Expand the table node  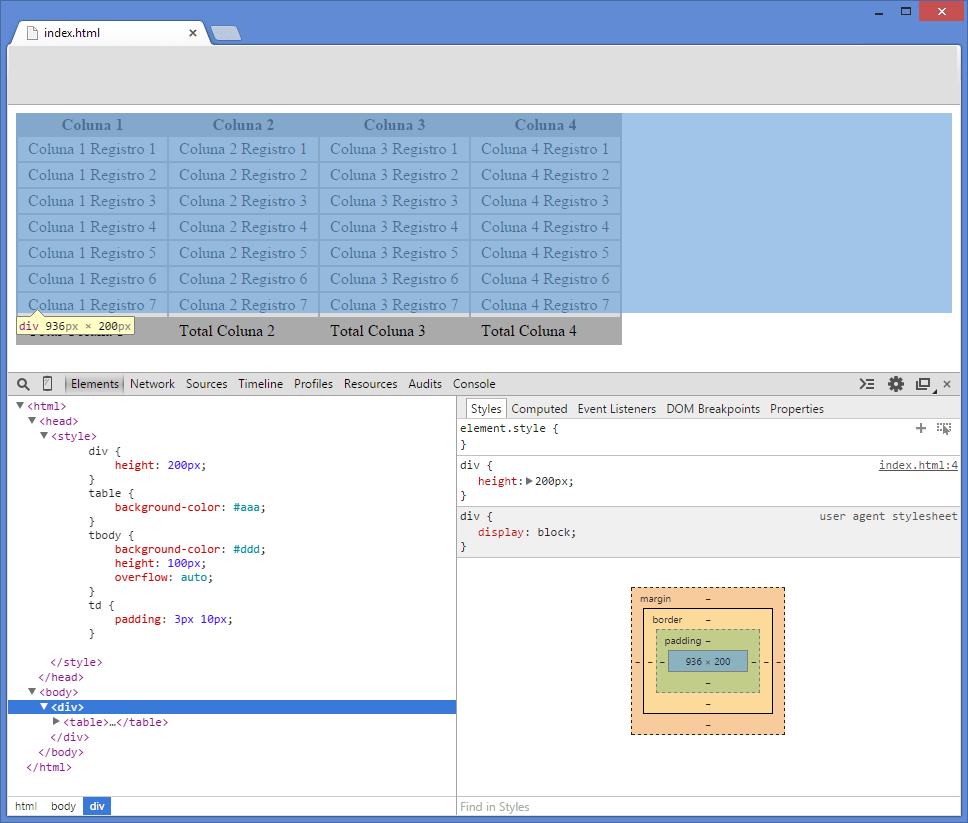coord(56,721)
